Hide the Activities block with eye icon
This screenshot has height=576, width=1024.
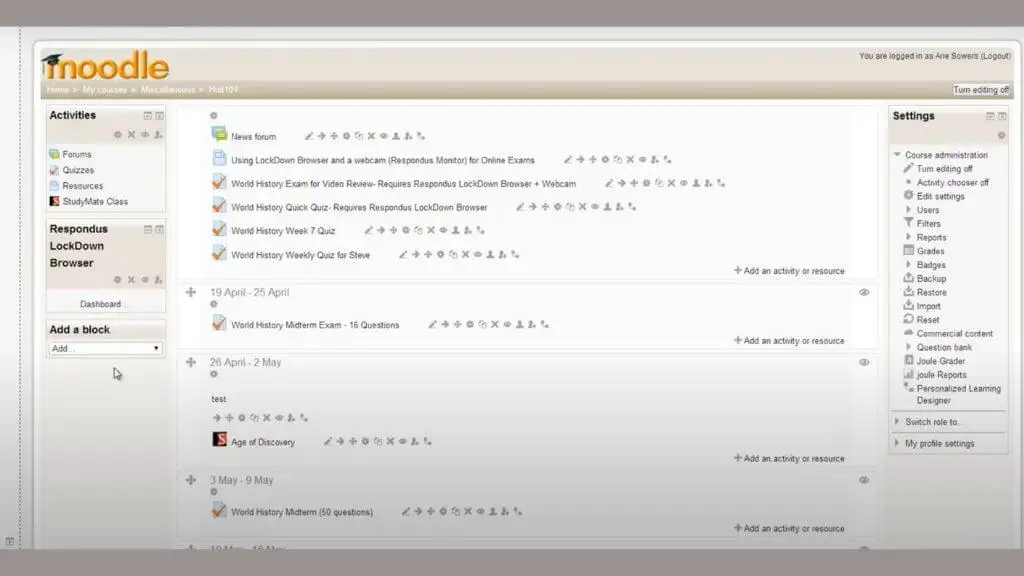click(144, 135)
